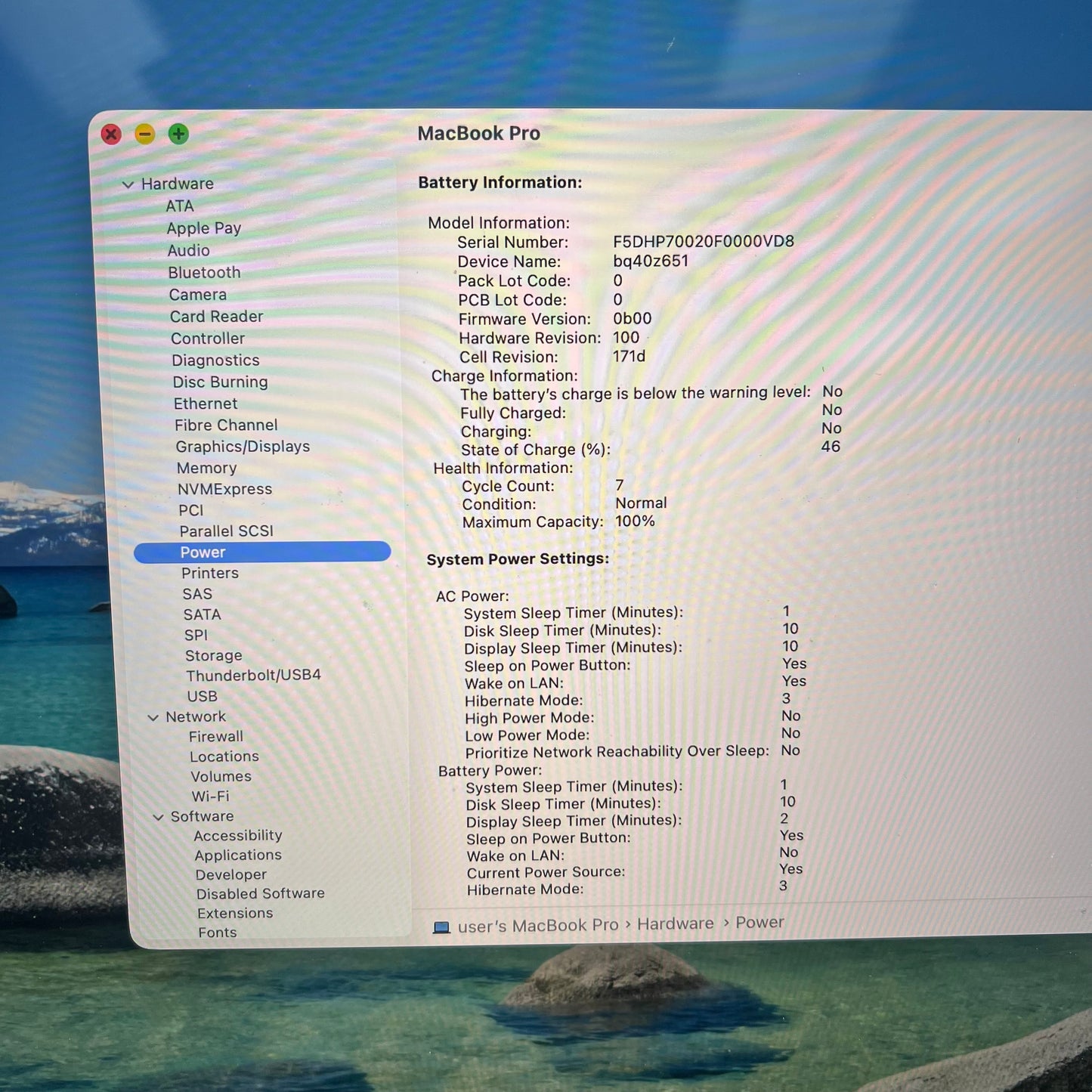Screen dimensions: 1092x1092
Task: Open the Printers entry
Action: (210, 574)
